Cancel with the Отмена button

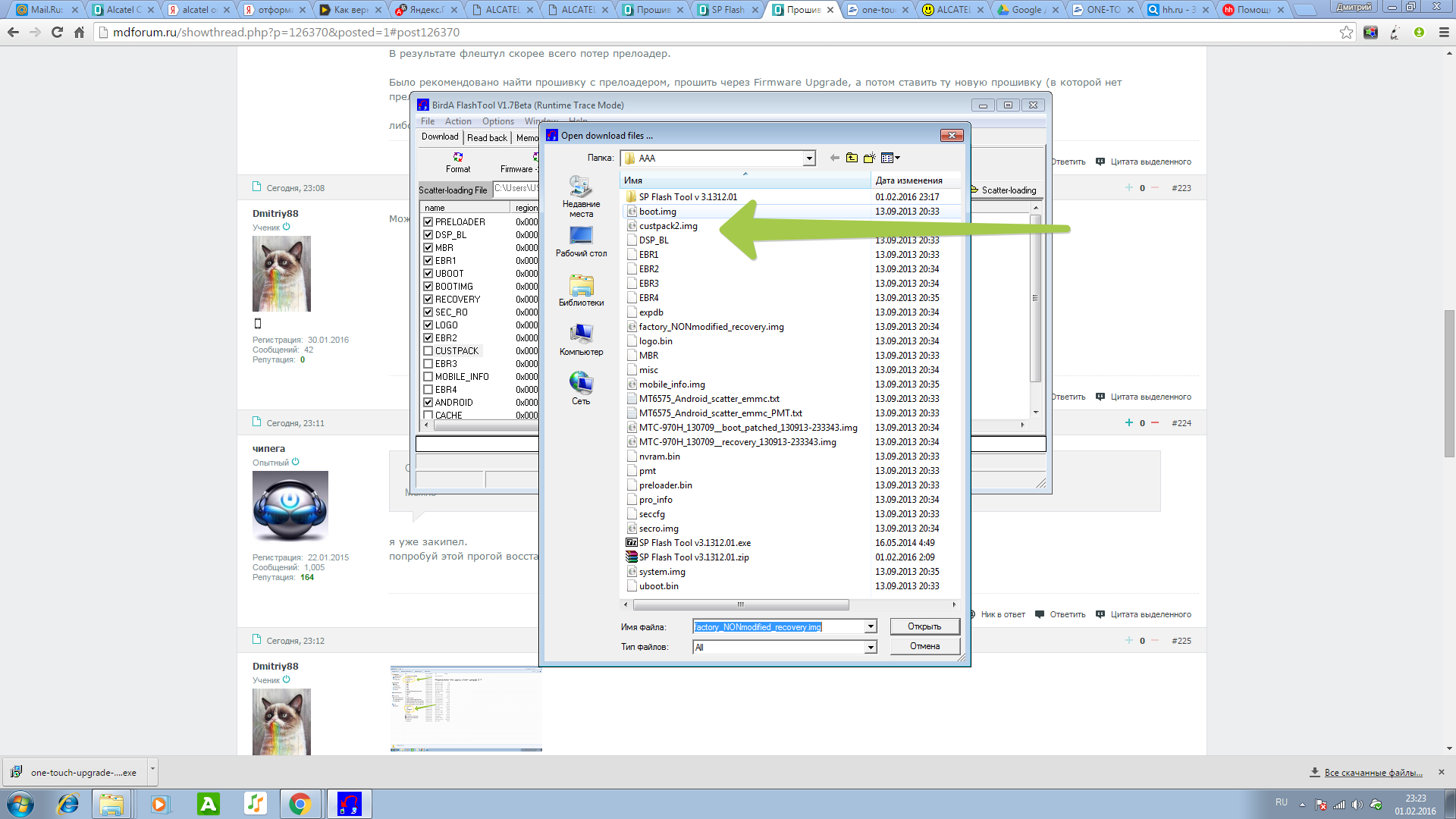tap(924, 646)
